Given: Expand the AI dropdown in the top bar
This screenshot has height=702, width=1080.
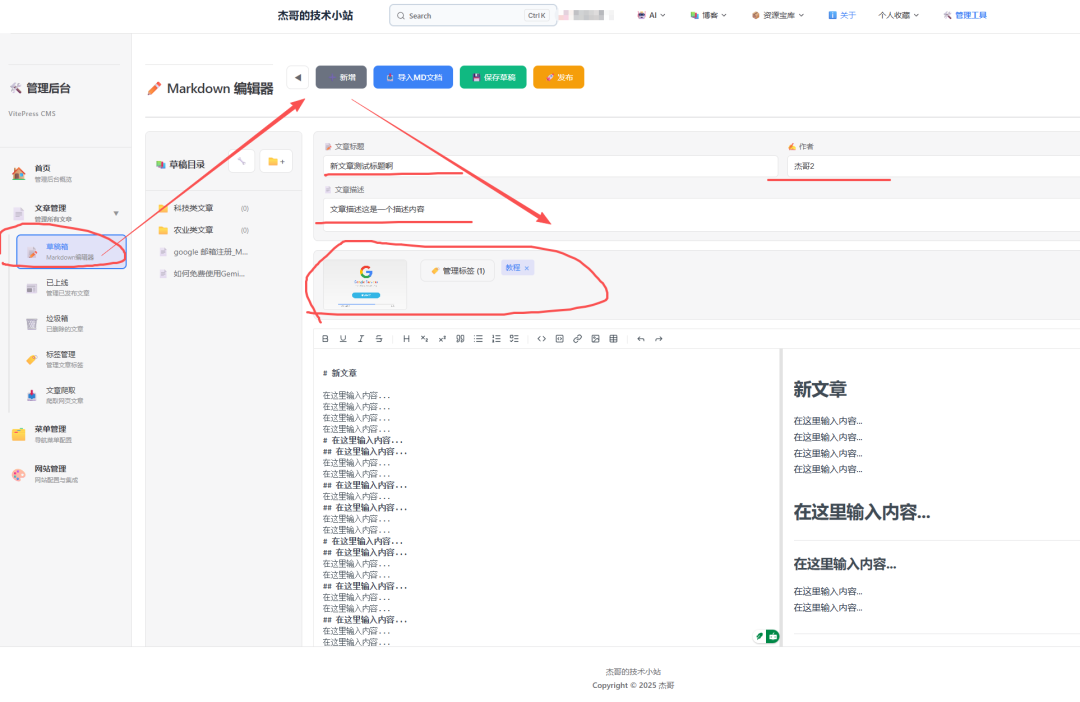Looking at the screenshot, I should [651, 15].
